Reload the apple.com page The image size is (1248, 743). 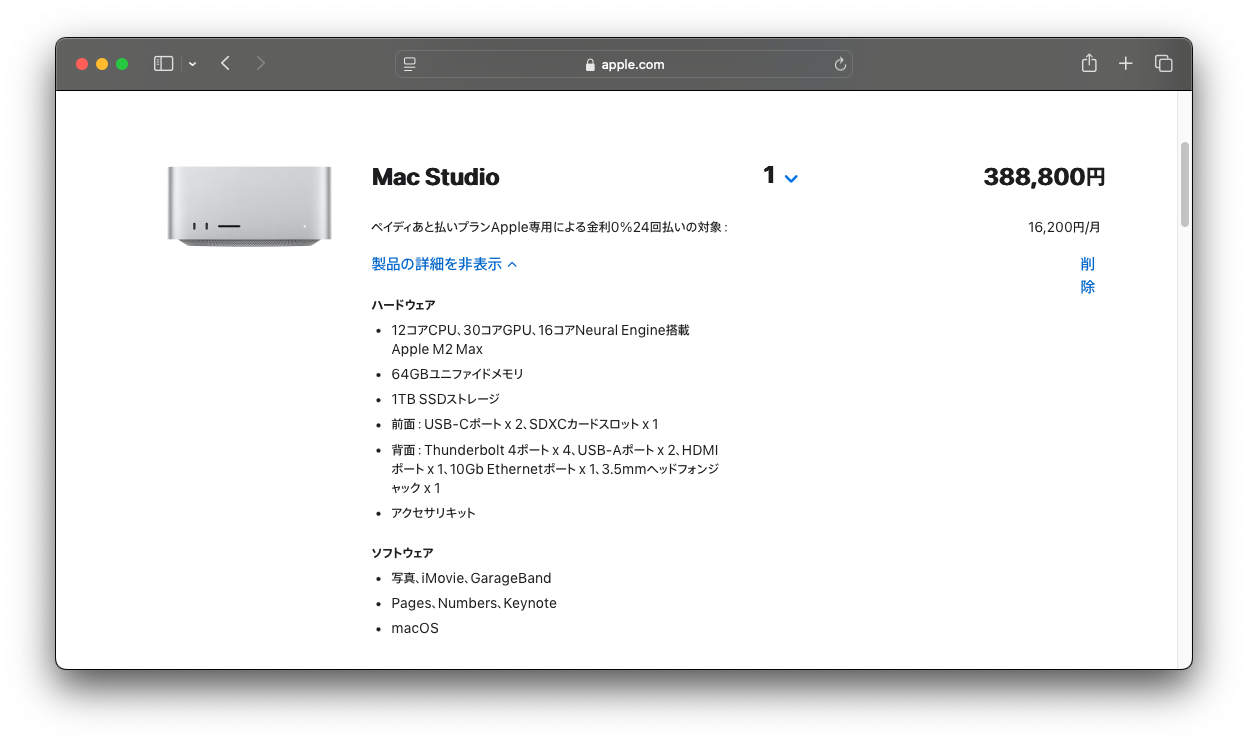[840, 64]
